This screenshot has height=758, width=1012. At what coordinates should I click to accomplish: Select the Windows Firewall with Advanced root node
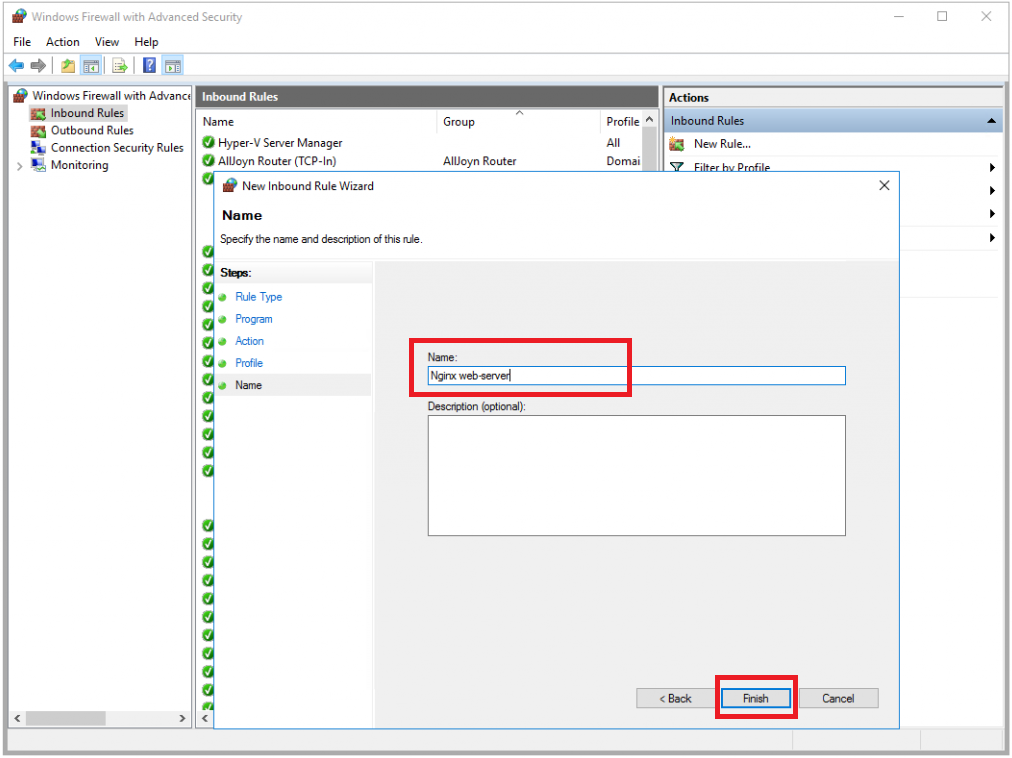click(x=111, y=96)
